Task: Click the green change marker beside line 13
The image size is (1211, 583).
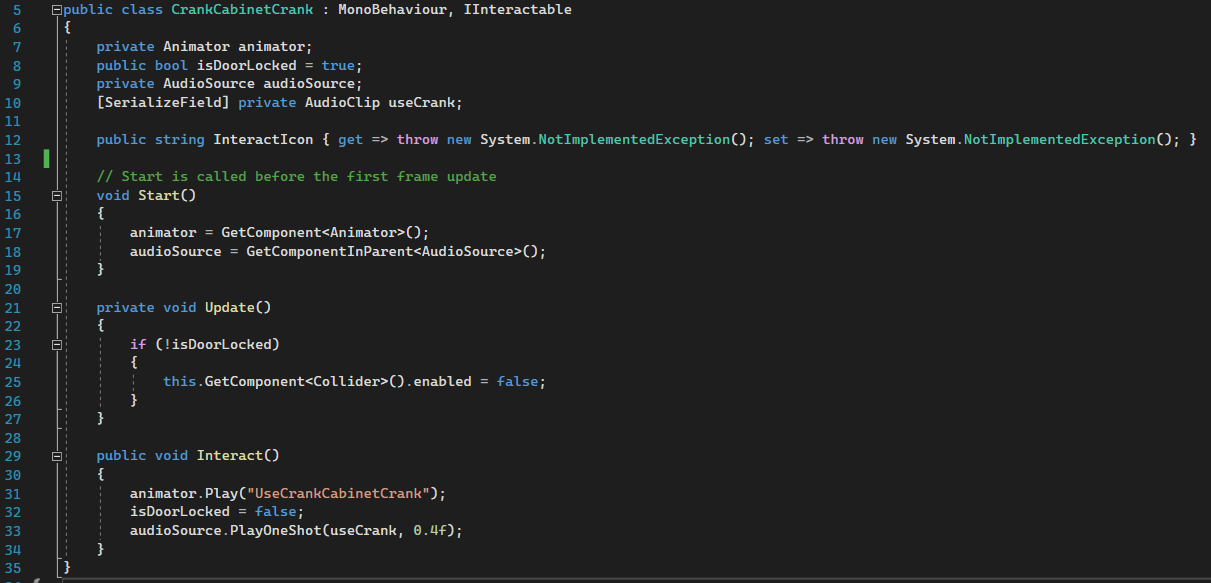Action: 46,159
